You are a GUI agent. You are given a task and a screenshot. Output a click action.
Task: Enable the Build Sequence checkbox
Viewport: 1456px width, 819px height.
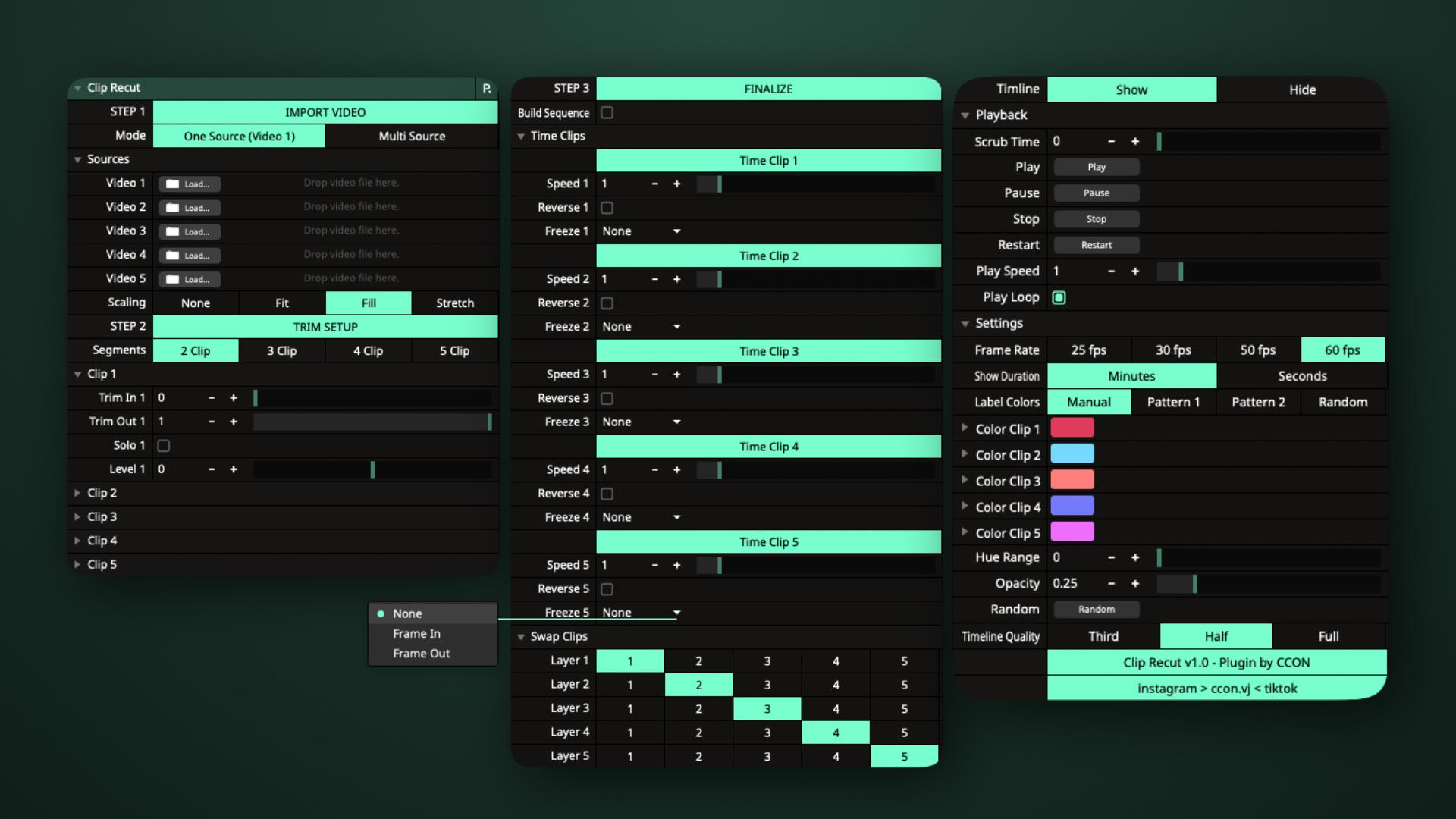pos(607,113)
